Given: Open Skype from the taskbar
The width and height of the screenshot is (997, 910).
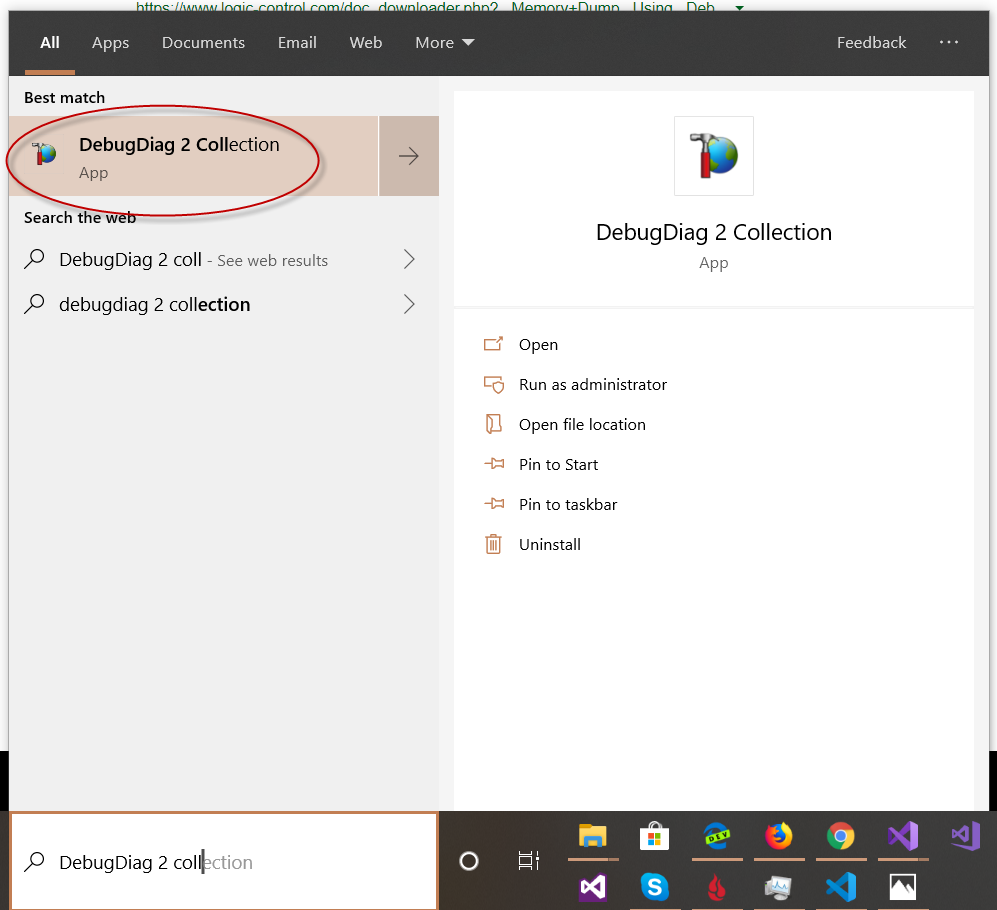Looking at the screenshot, I should pyautogui.click(x=654, y=886).
